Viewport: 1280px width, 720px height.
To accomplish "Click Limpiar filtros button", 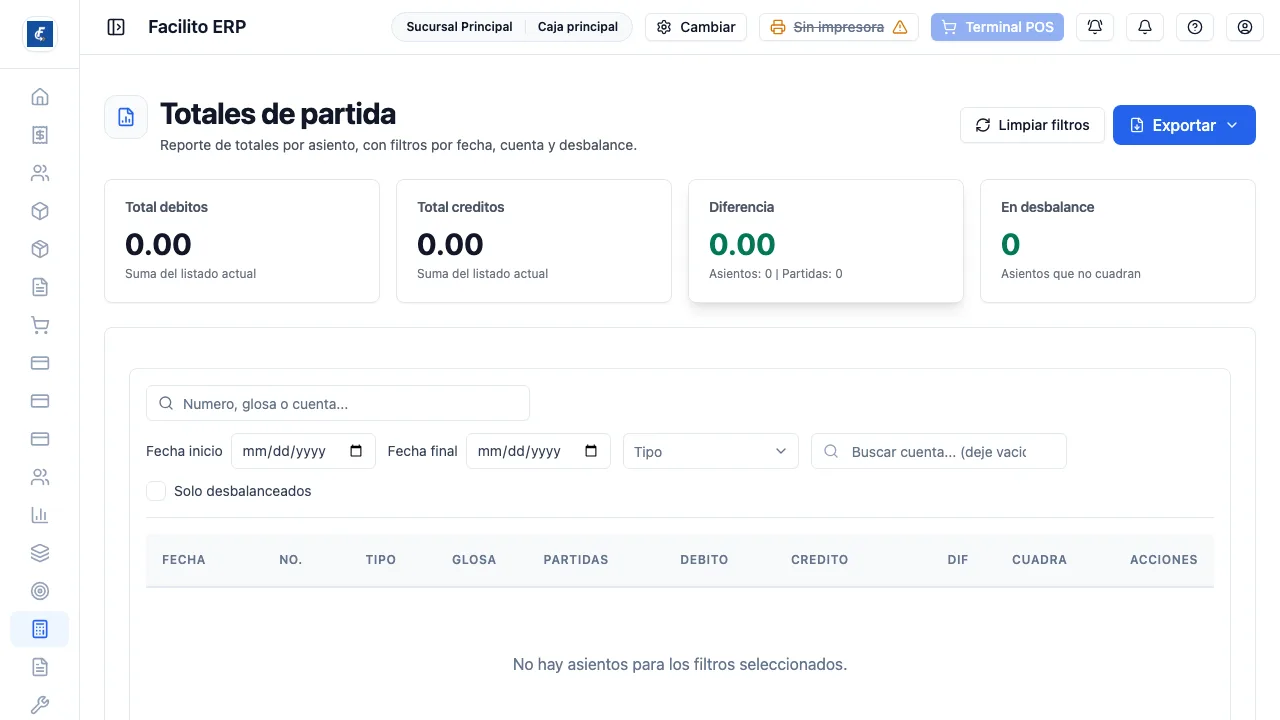I will click(x=1032, y=125).
